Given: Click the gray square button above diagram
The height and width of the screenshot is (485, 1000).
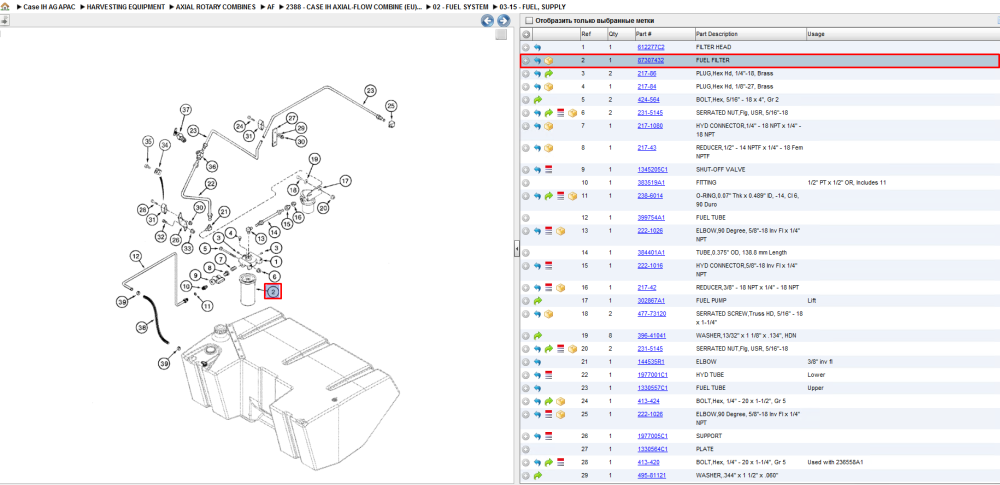Looking at the screenshot, I should tap(501, 34).
